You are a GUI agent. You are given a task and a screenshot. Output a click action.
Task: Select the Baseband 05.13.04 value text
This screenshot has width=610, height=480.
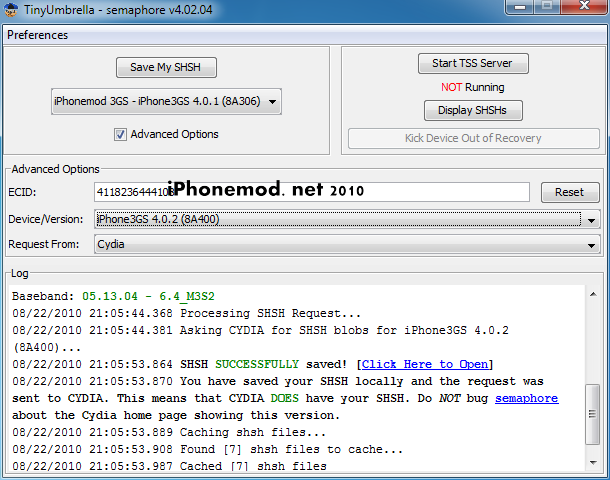pyautogui.click(x=148, y=296)
